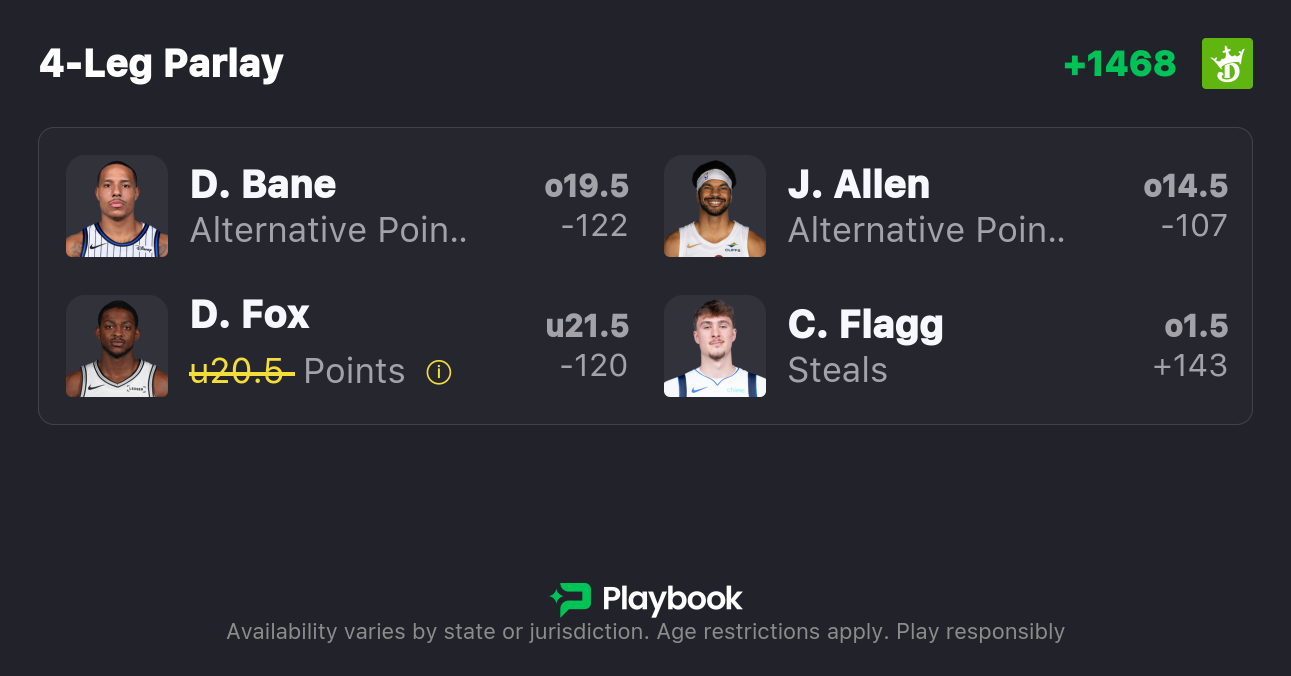
Task: Select the C. Flagg player name
Action: 865,325
